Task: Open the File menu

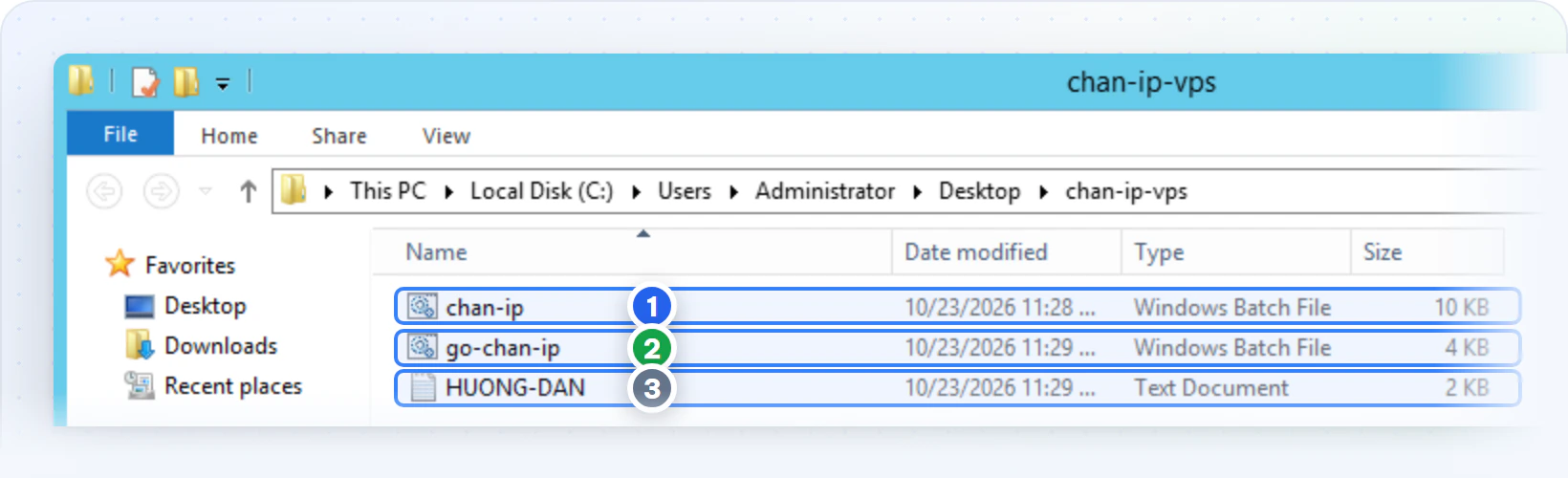Action: [120, 135]
